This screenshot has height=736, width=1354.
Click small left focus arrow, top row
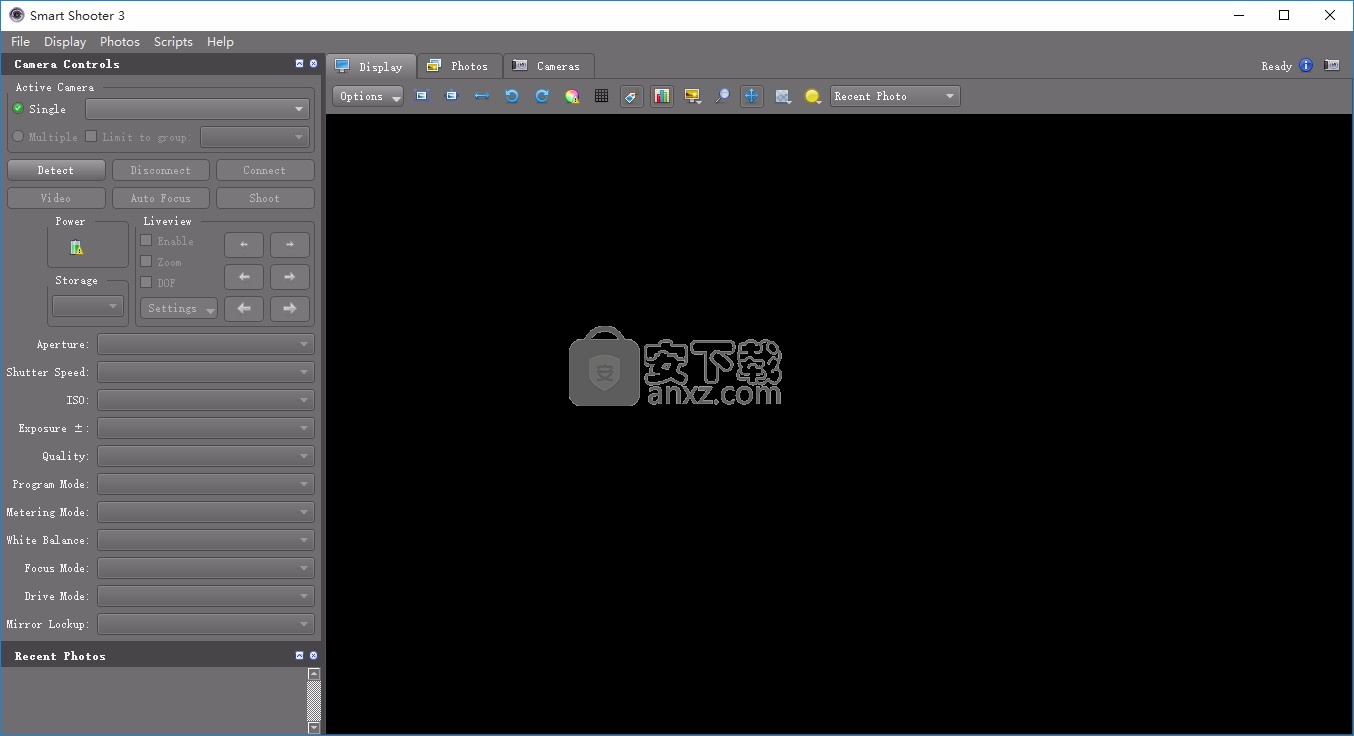pos(244,244)
